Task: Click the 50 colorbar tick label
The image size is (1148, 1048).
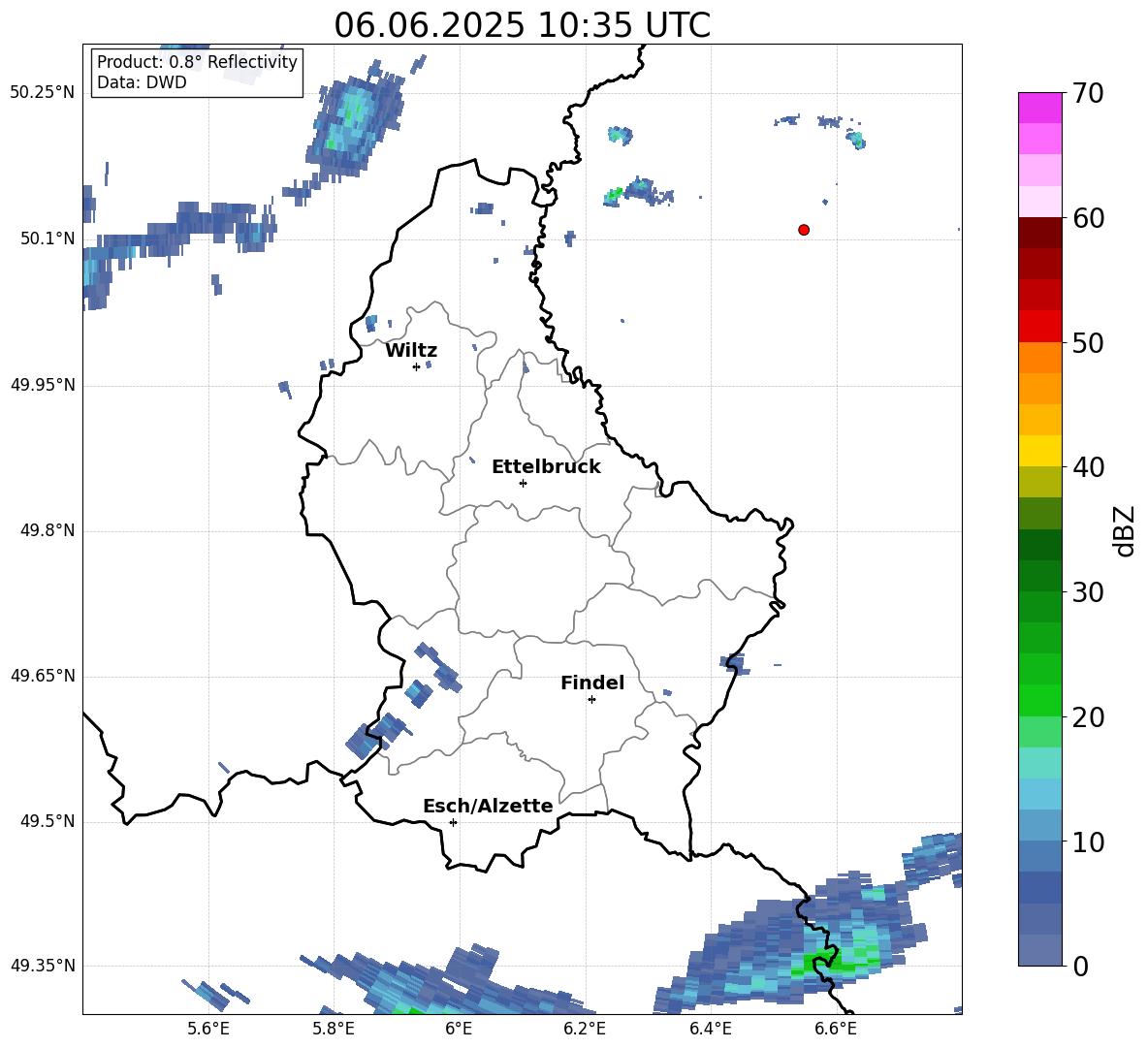Action: pyautogui.click(x=1088, y=343)
